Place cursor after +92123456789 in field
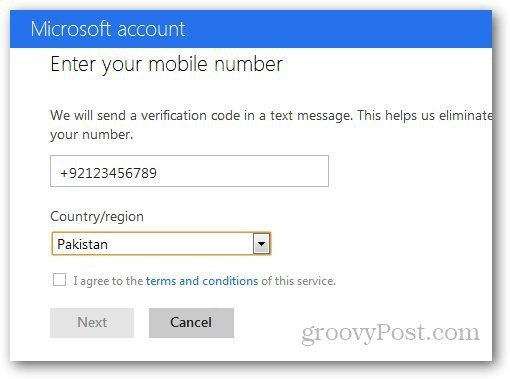Screen dimensions: 510x379 pos(159,173)
